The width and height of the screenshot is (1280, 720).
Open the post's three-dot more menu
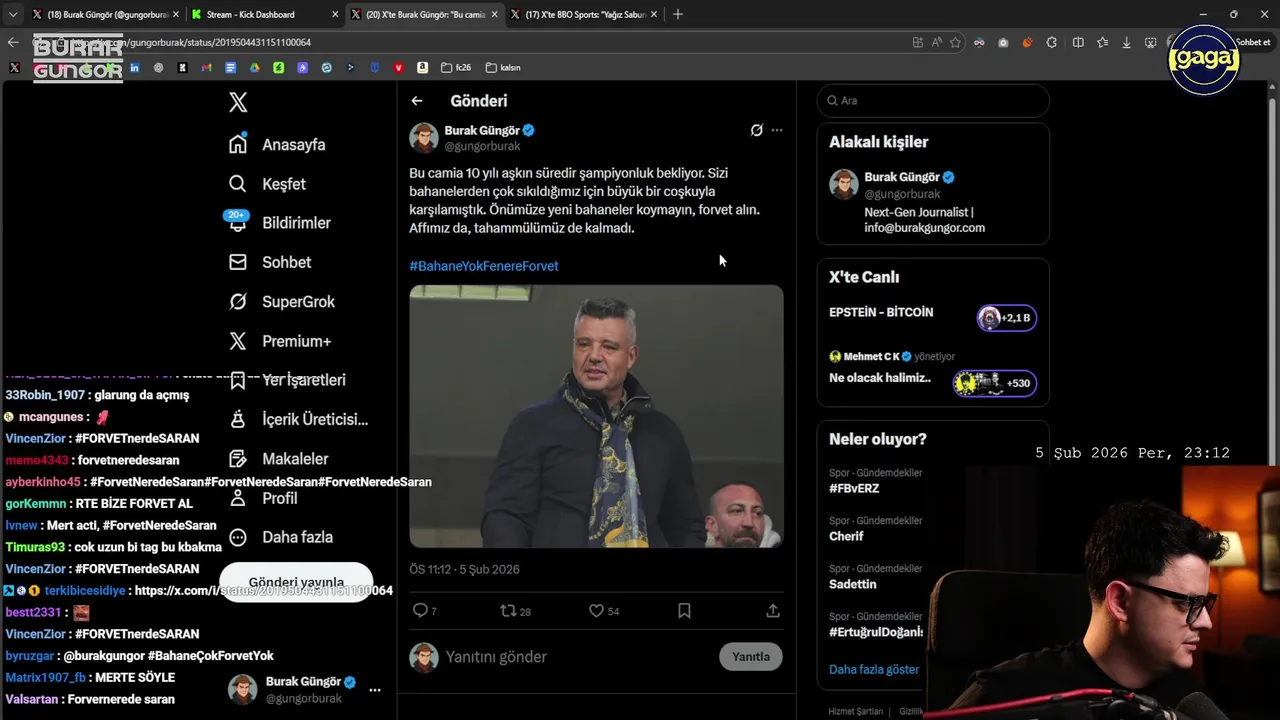pos(777,130)
